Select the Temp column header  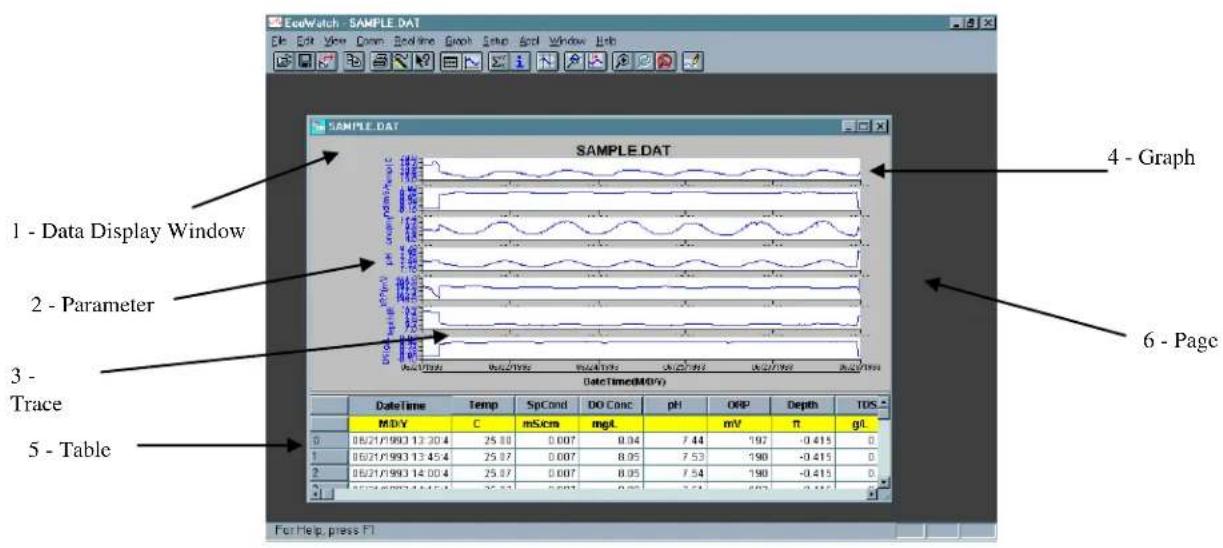coord(482,405)
